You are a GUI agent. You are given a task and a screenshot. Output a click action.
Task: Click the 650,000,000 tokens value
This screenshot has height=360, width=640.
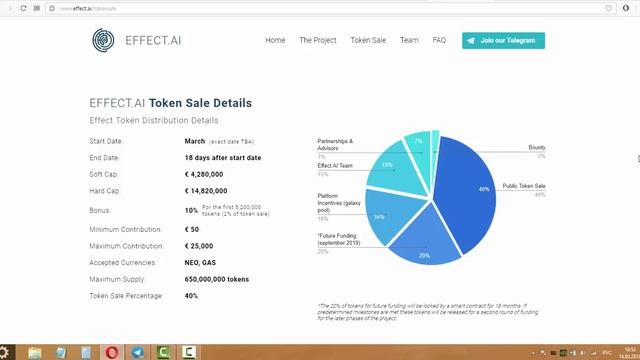tap(217, 279)
